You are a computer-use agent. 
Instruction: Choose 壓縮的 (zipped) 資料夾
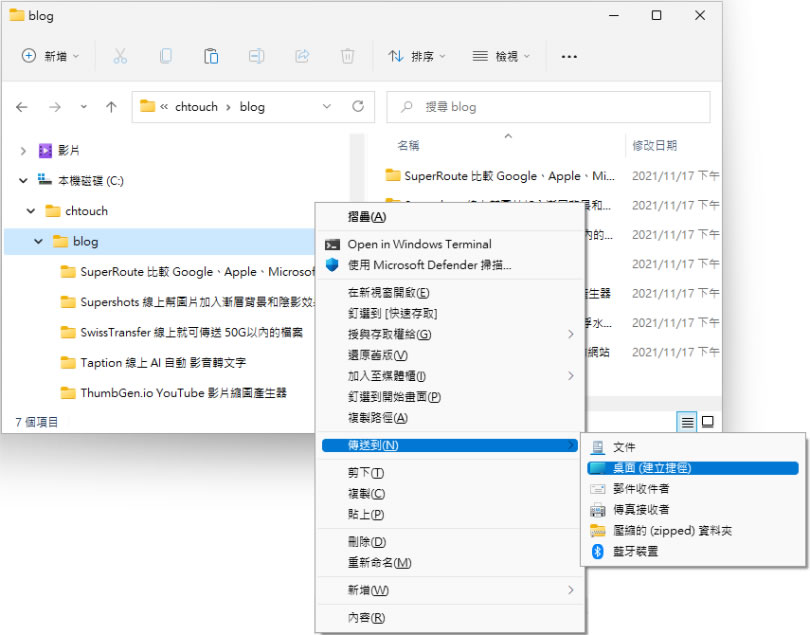coord(694,531)
